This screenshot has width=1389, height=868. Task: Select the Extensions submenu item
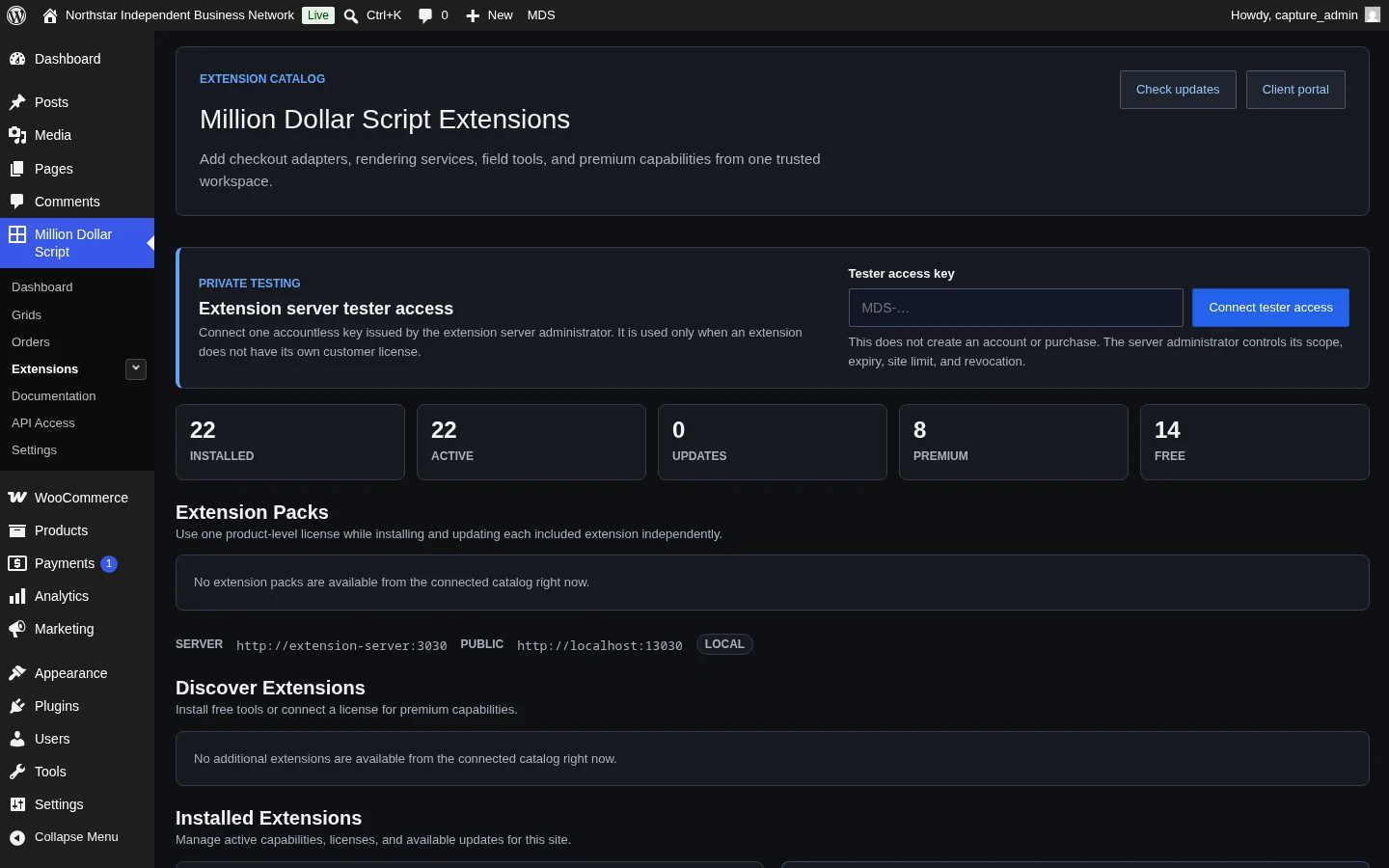click(45, 369)
